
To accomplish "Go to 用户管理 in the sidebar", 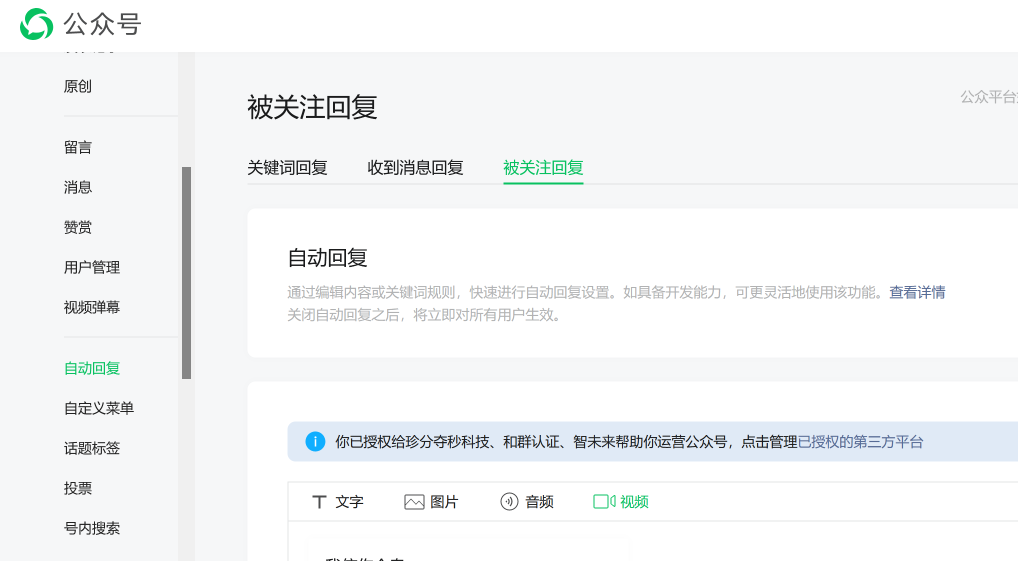I will click(x=92, y=268).
